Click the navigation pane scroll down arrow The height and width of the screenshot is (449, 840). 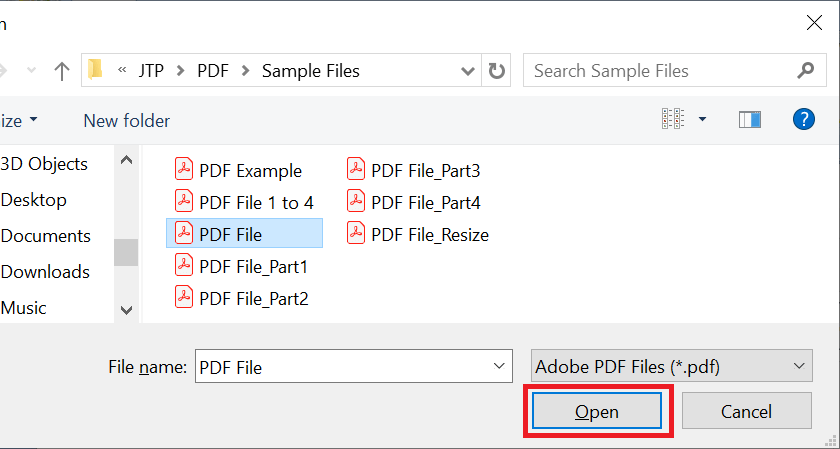[126, 310]
